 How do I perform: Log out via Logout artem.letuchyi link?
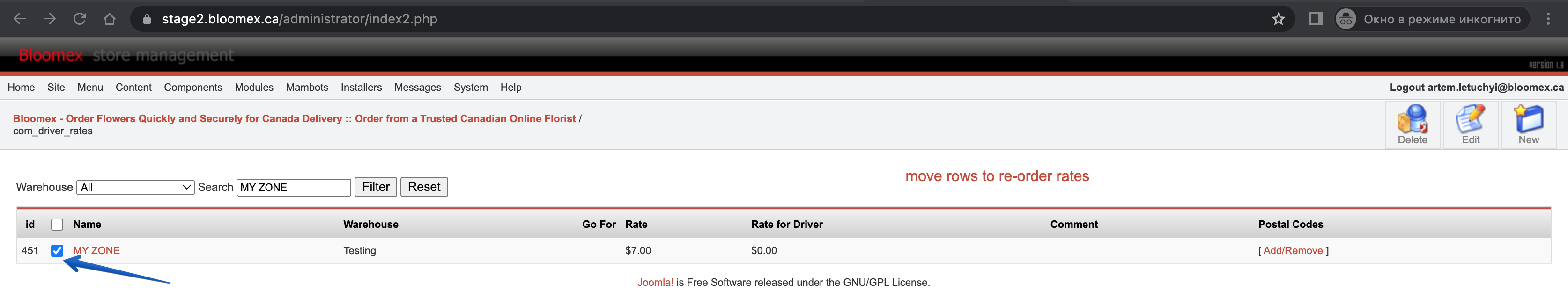pyautogui.click(x=1476, y=87)
